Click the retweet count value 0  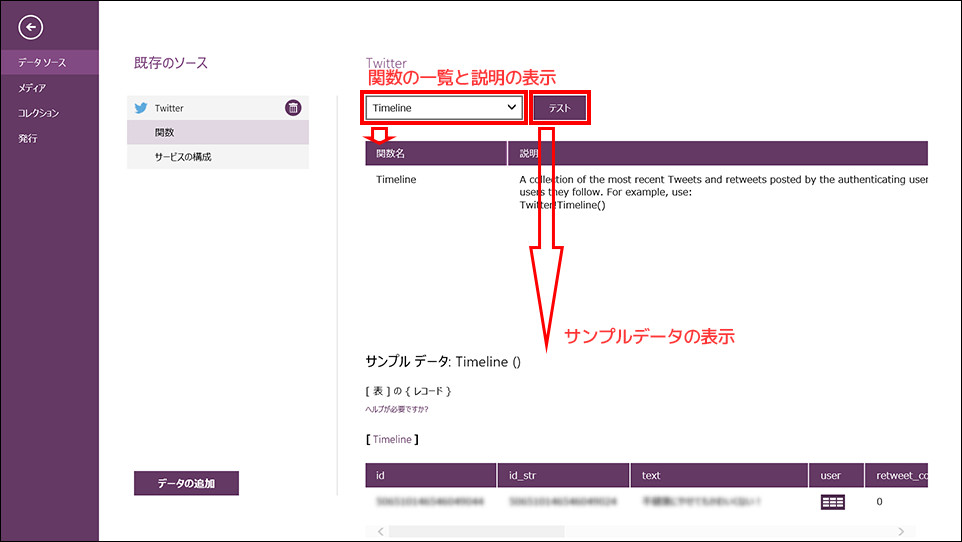coord(879,501)
